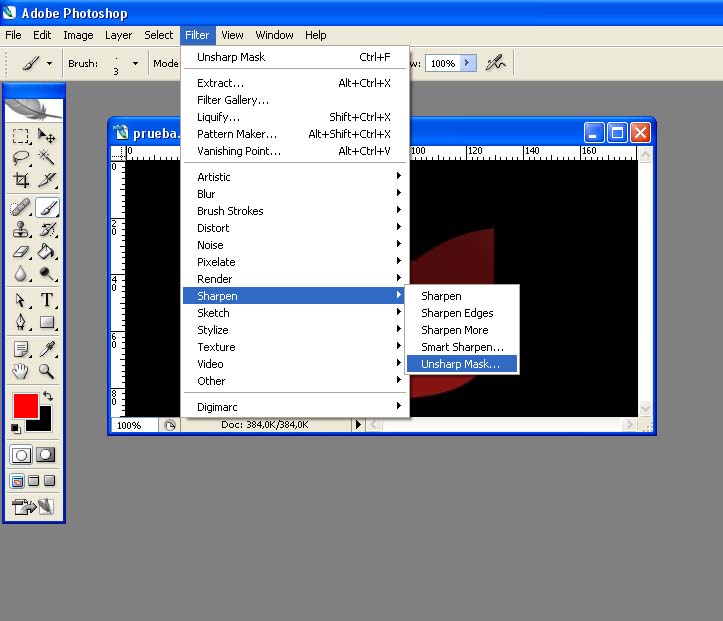The height and width of the screenshot is (621, 723).
Task: Switch to Standard Mode editing
Action: (x=21, y=455)
